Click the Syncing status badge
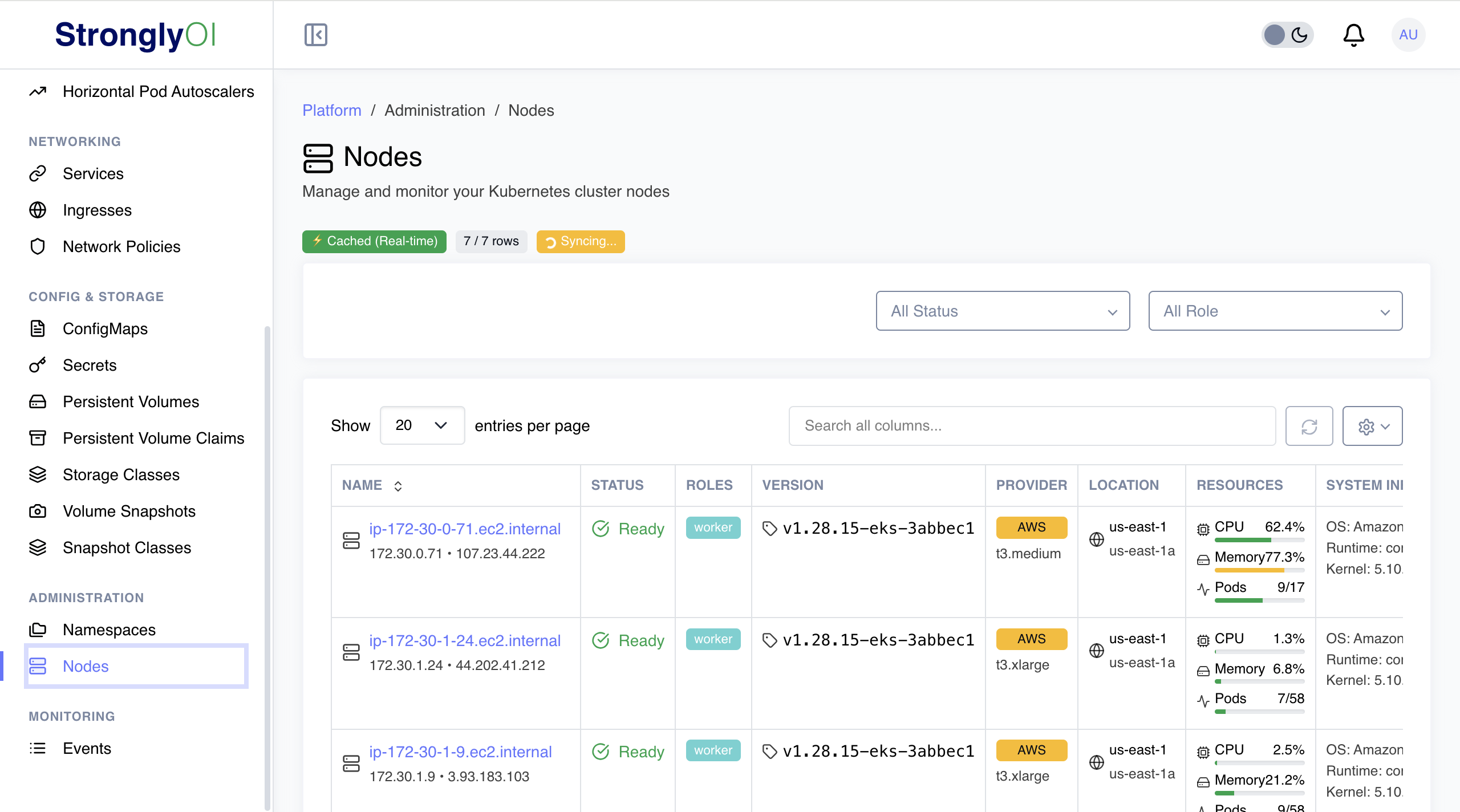Image resolution: width=1460 pixels, height=812 pixels. pyautogui.click(x=581, y=241)
